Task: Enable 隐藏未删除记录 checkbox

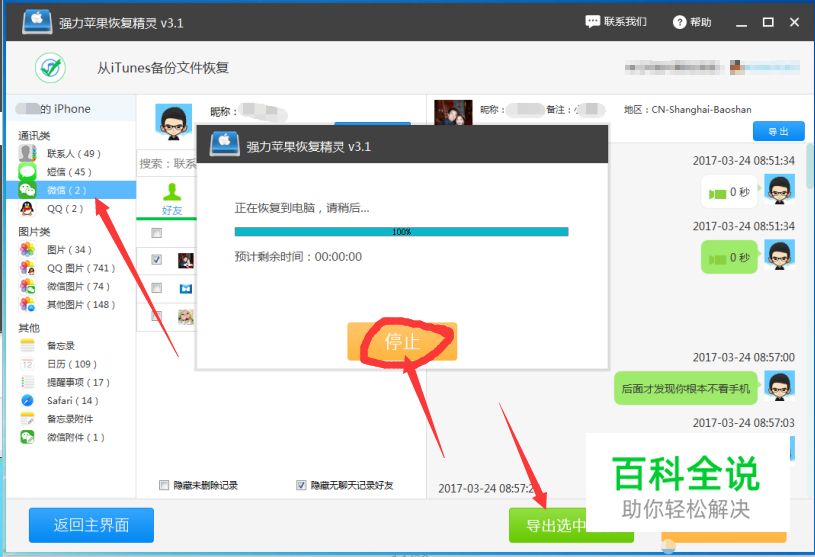Action: (164, 485)
